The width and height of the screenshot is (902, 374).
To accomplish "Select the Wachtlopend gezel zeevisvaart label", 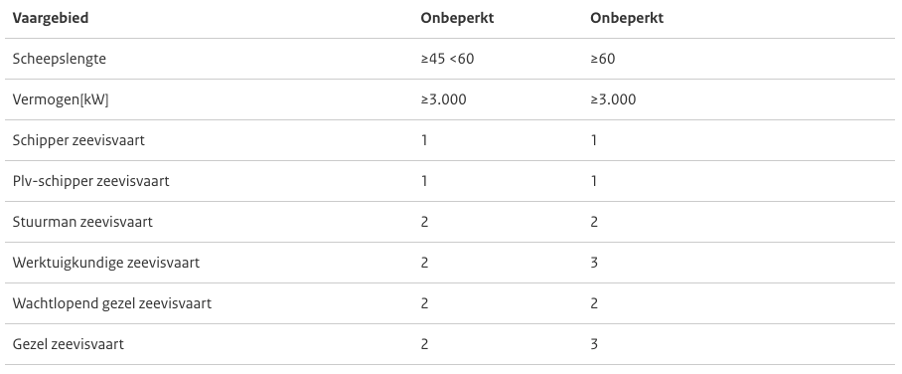I will (x=112, y=303).
